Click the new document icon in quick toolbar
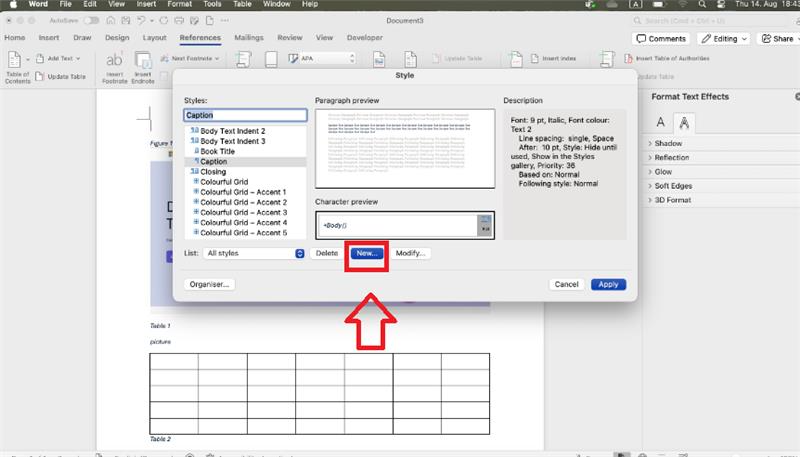The image size is (800, 457). [210, 20]
